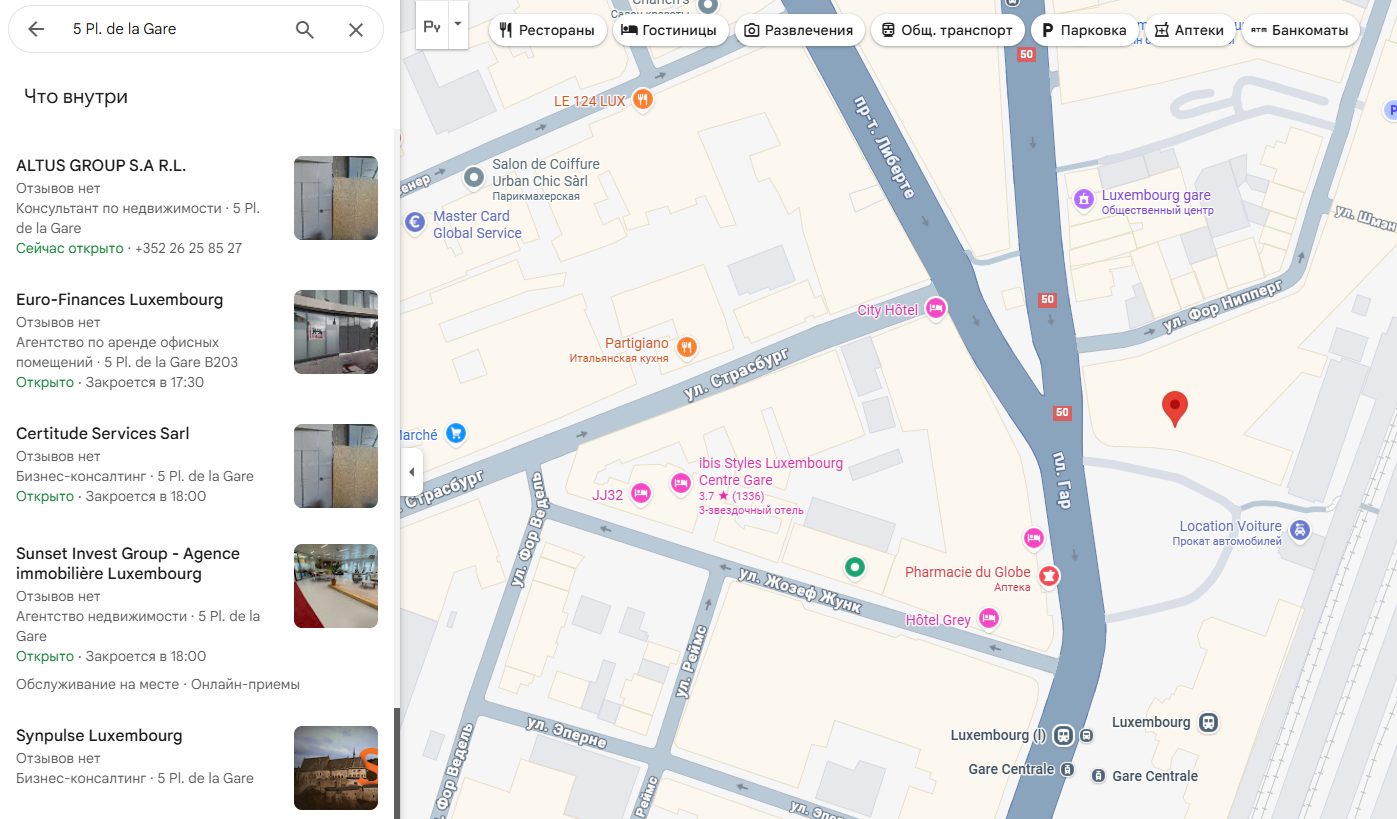The width and height of the screenshot is (1397, 819).
Task: Click the Partigiano restaurant marker
Action: coord(686,347)
